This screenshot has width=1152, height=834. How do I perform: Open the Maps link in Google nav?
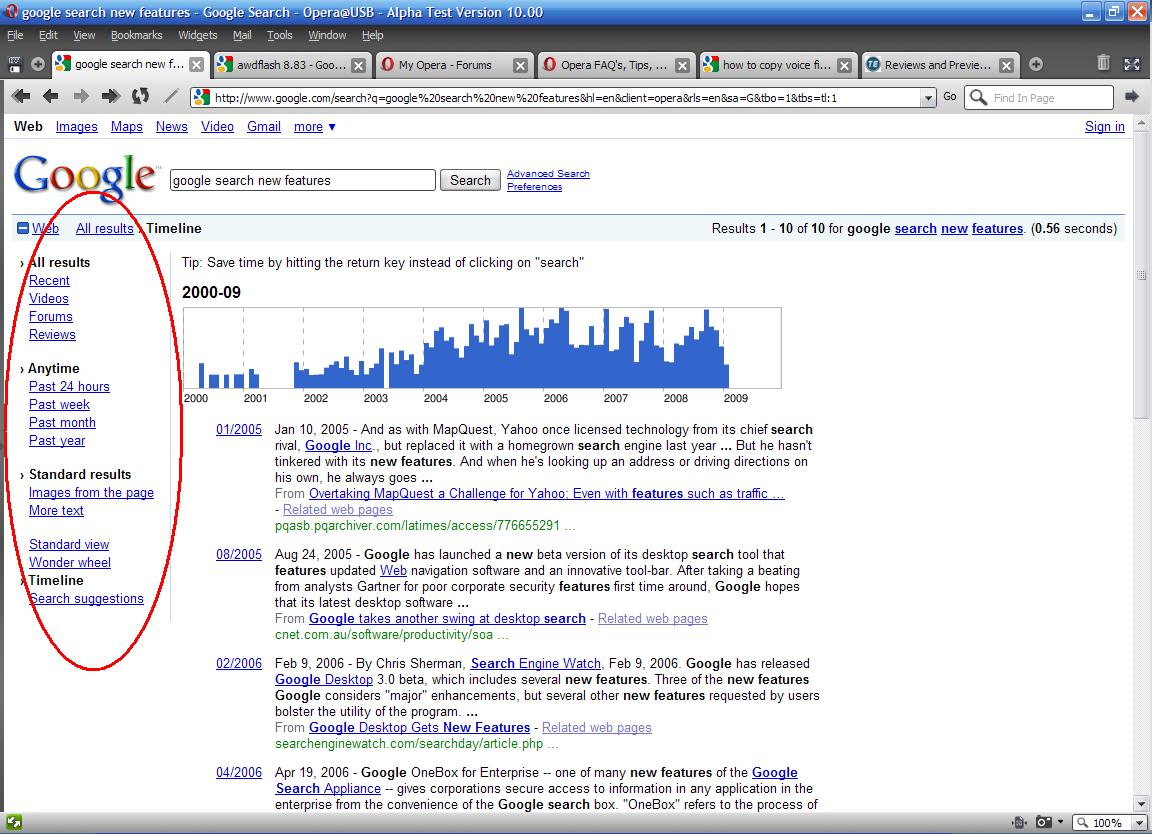point(126,126)
